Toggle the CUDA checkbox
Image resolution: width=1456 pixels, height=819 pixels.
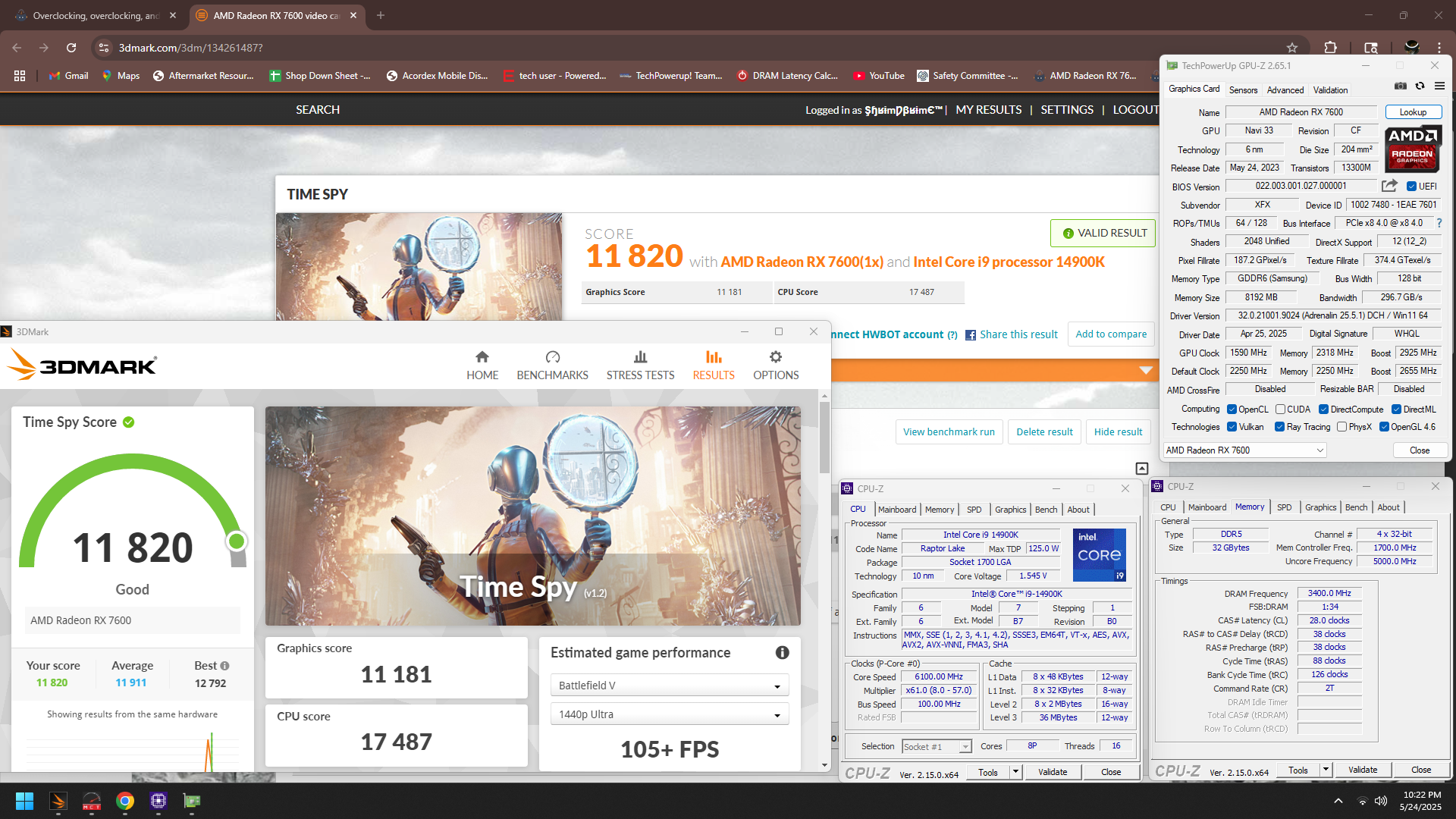click(1280, 409)
